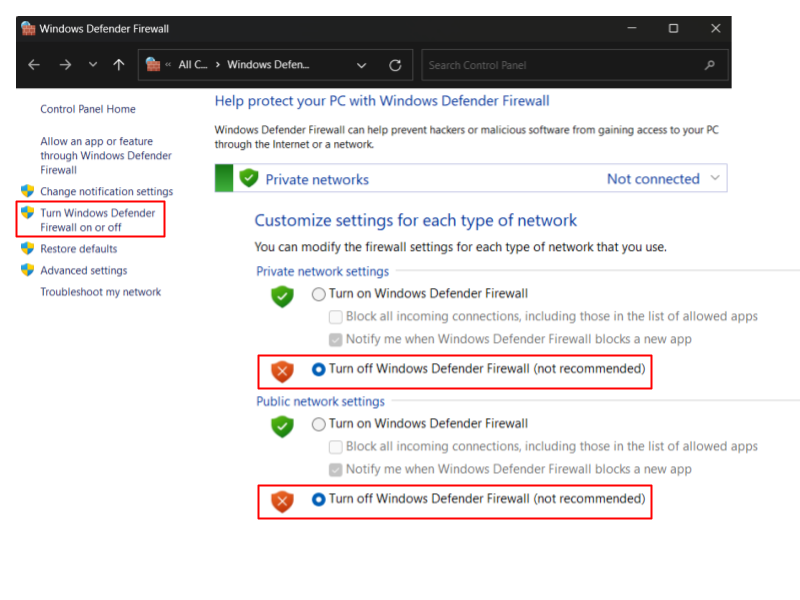Viewport: 800px width, 600px height.
Task: Open 'Turn Windows Defender Firewall on or off'
Action: [x=97, y=220]
